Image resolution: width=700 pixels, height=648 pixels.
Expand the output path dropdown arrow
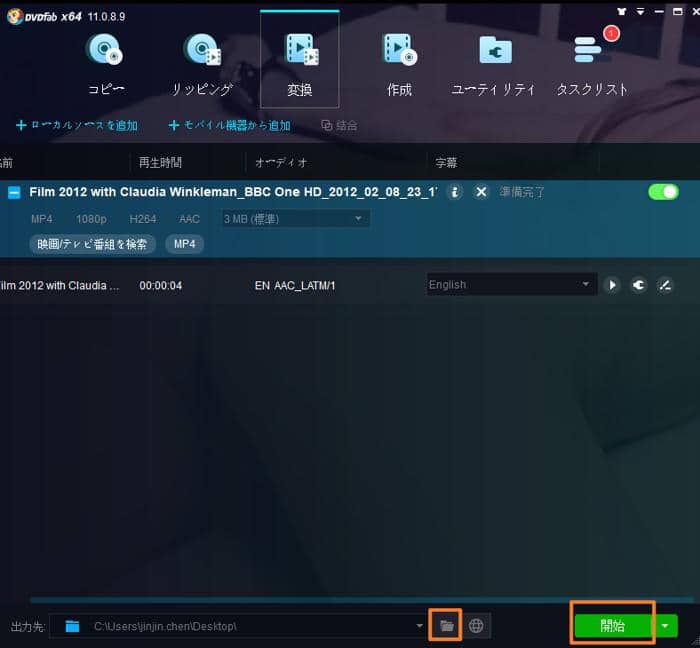click(419, 626)
